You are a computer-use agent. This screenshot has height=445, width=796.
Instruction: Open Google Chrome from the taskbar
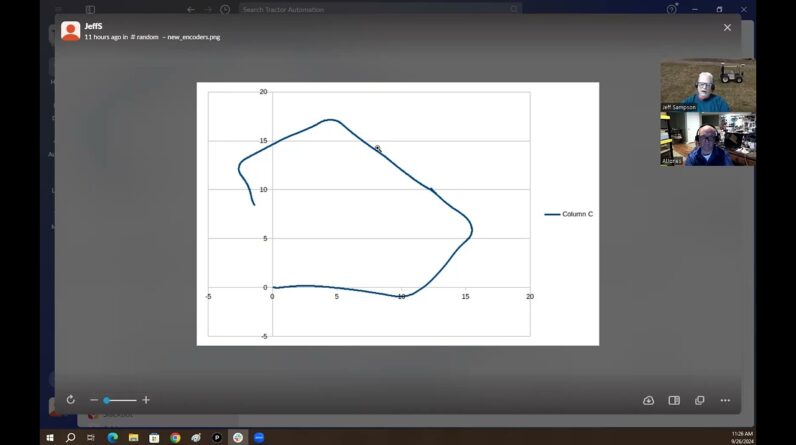[175, 437]
